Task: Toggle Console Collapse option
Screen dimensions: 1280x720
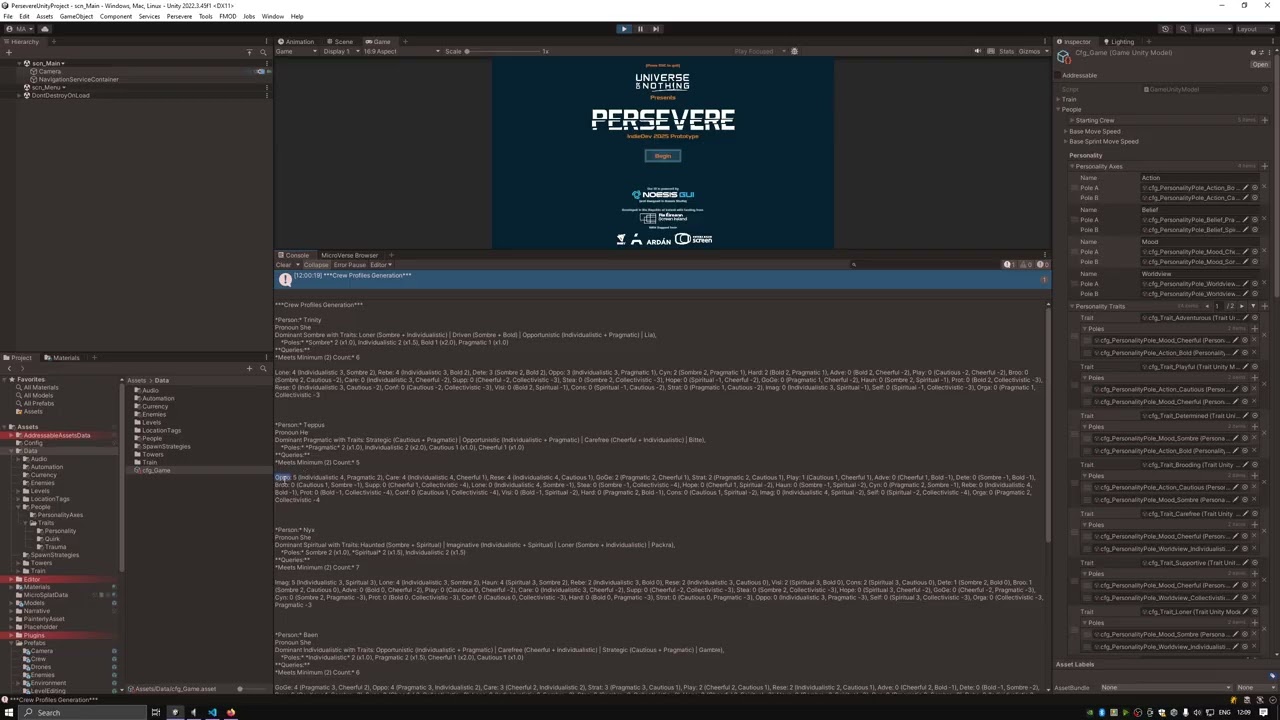Action: 316,265
